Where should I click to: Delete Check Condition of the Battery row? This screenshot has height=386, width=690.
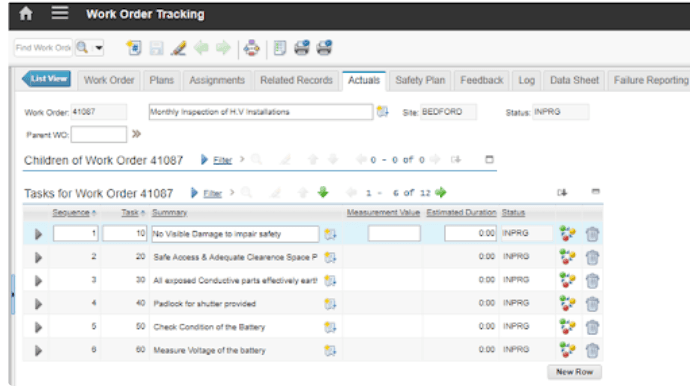[x=592, y=327]
